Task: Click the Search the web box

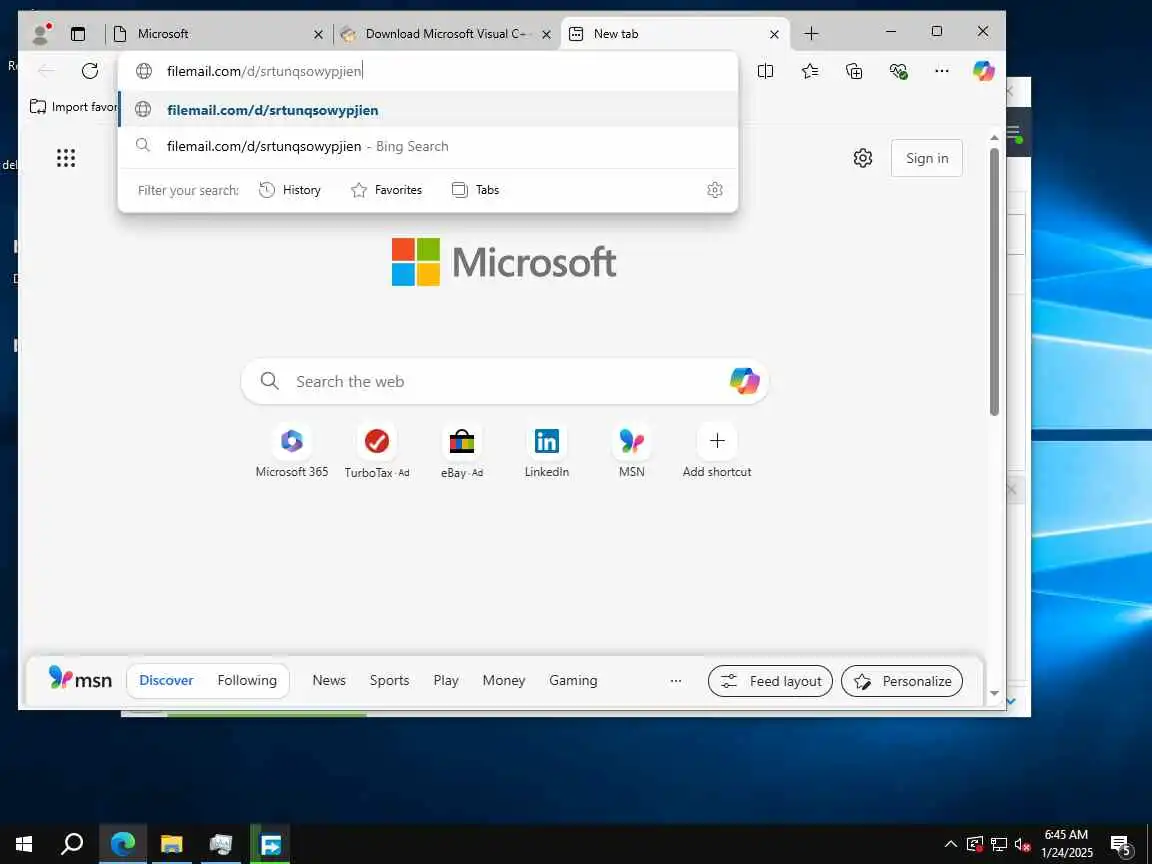Action: click(505, 381)
